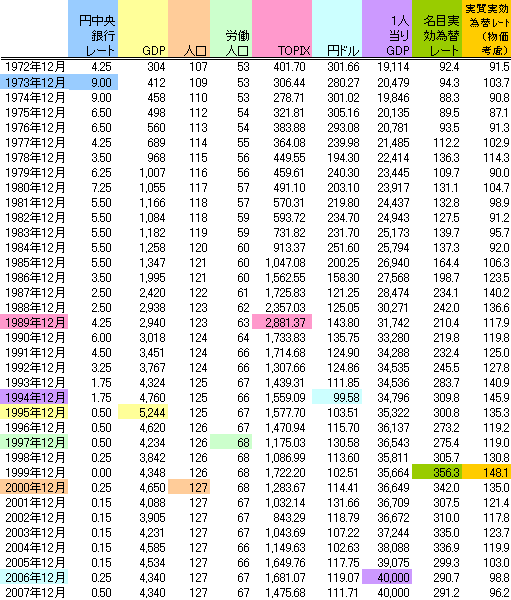Select the purple 1994年12月 date cell
Screen dimensions: 511x600
(x=34, y=397)
